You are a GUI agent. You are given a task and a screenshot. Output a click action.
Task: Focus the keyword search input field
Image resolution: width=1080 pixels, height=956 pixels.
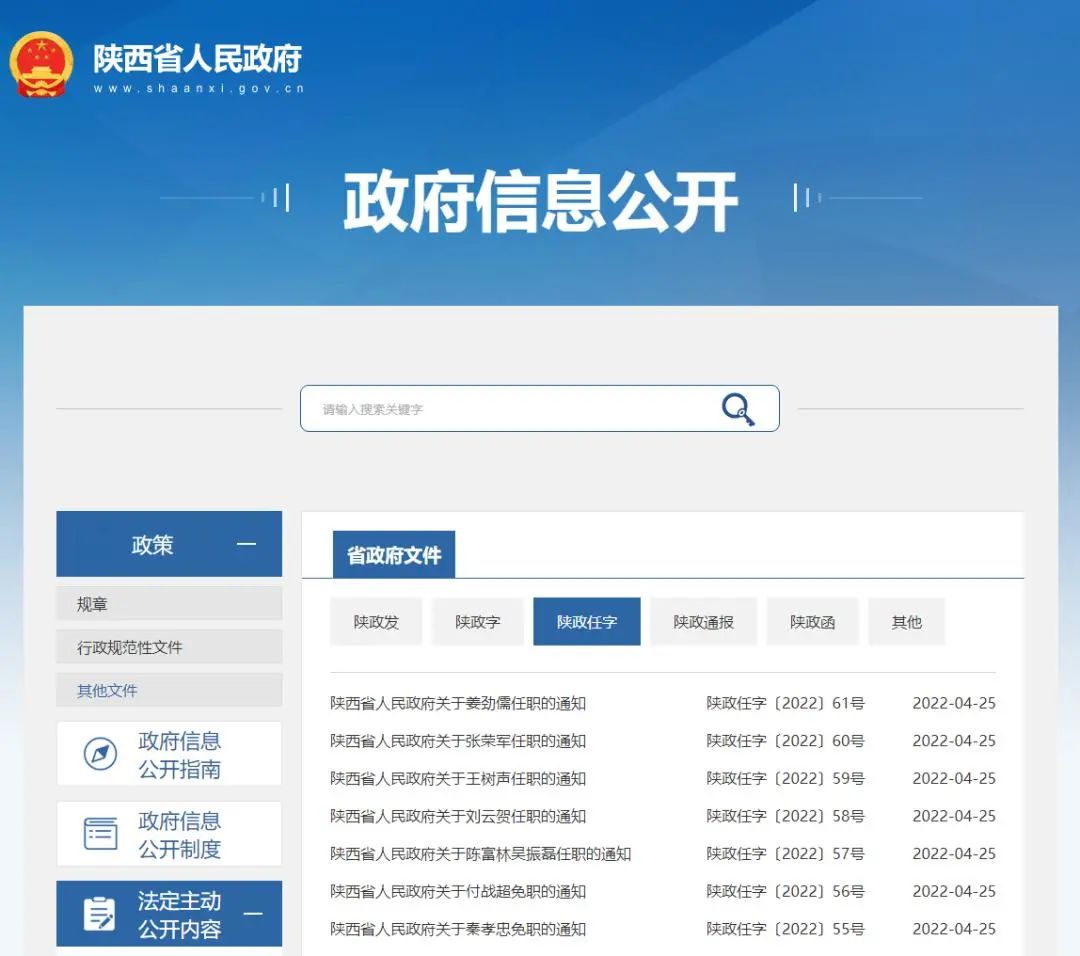point(510,409)
